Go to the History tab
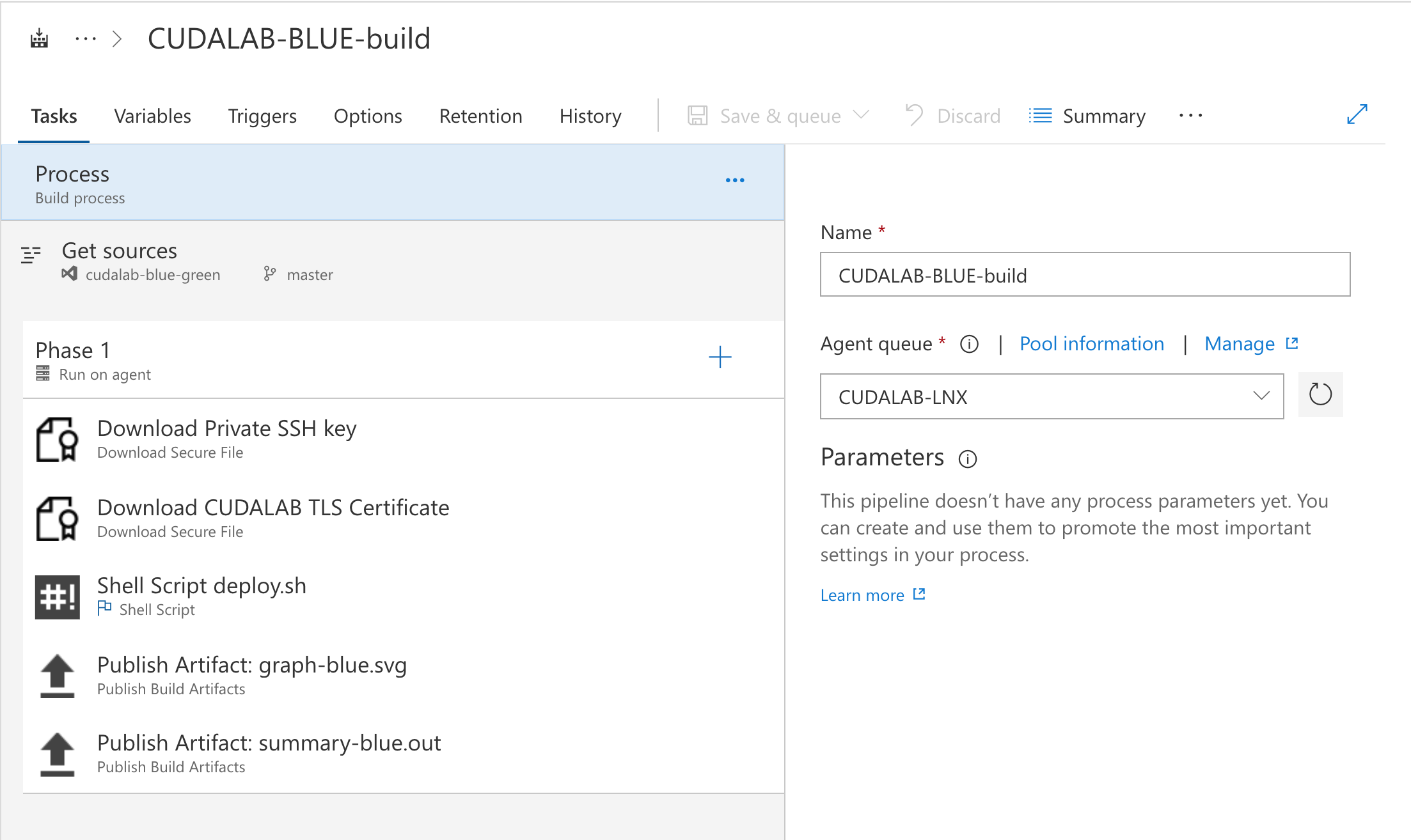This screenshot has width=1411, height=840. [x=590, y=116]
